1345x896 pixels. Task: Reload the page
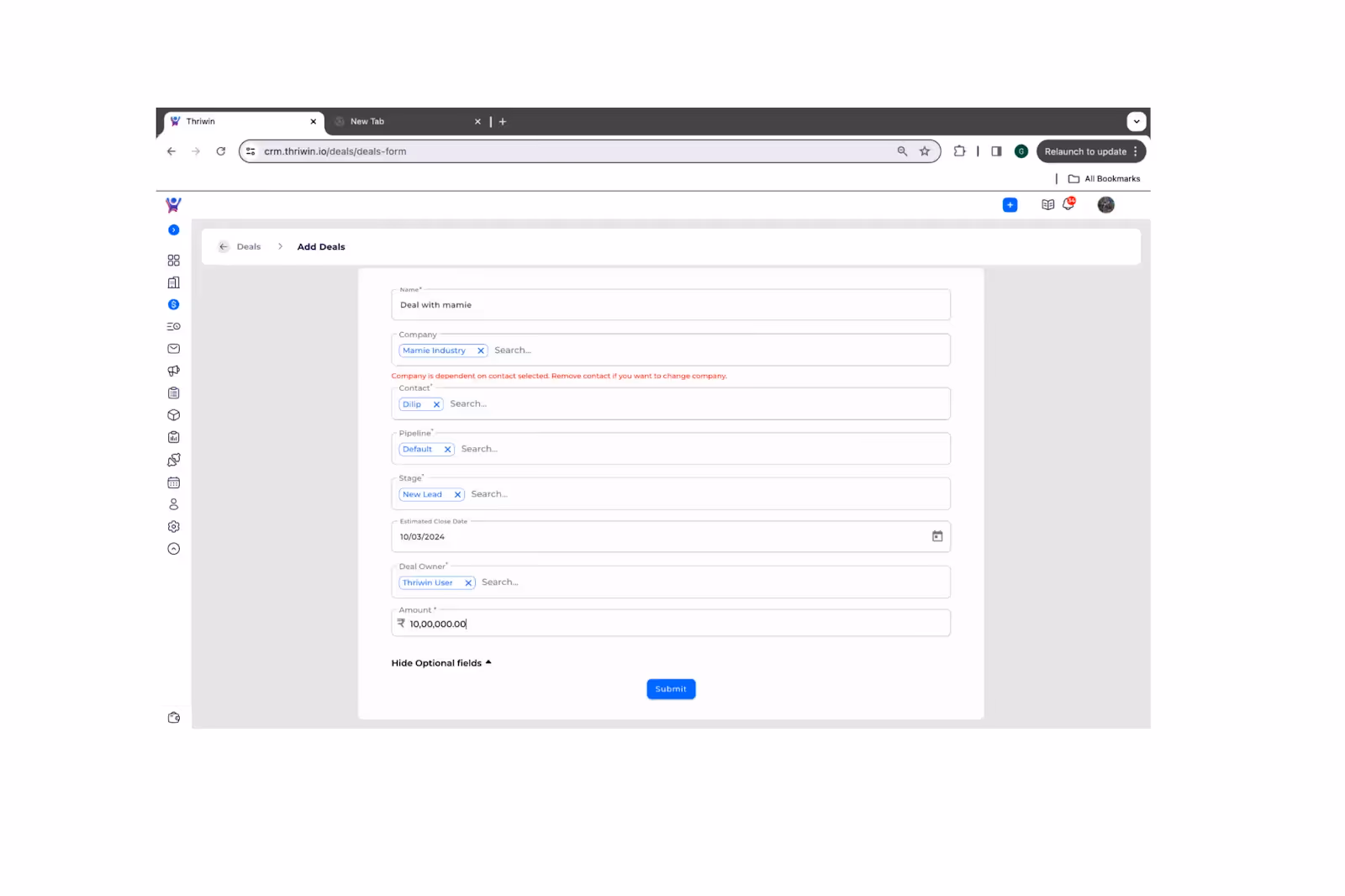tap(221, 151)
